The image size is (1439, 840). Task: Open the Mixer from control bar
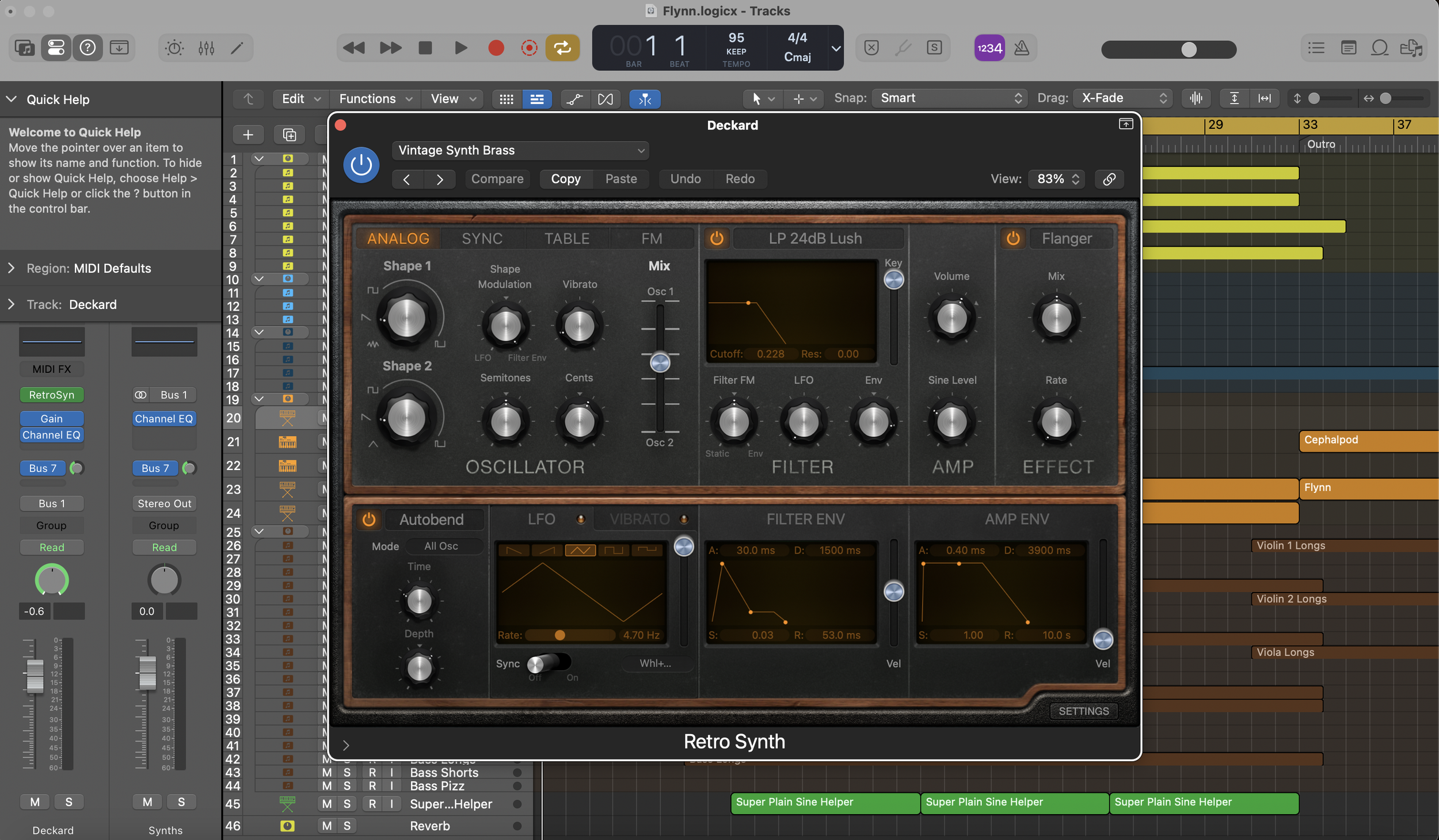point(206,48)
